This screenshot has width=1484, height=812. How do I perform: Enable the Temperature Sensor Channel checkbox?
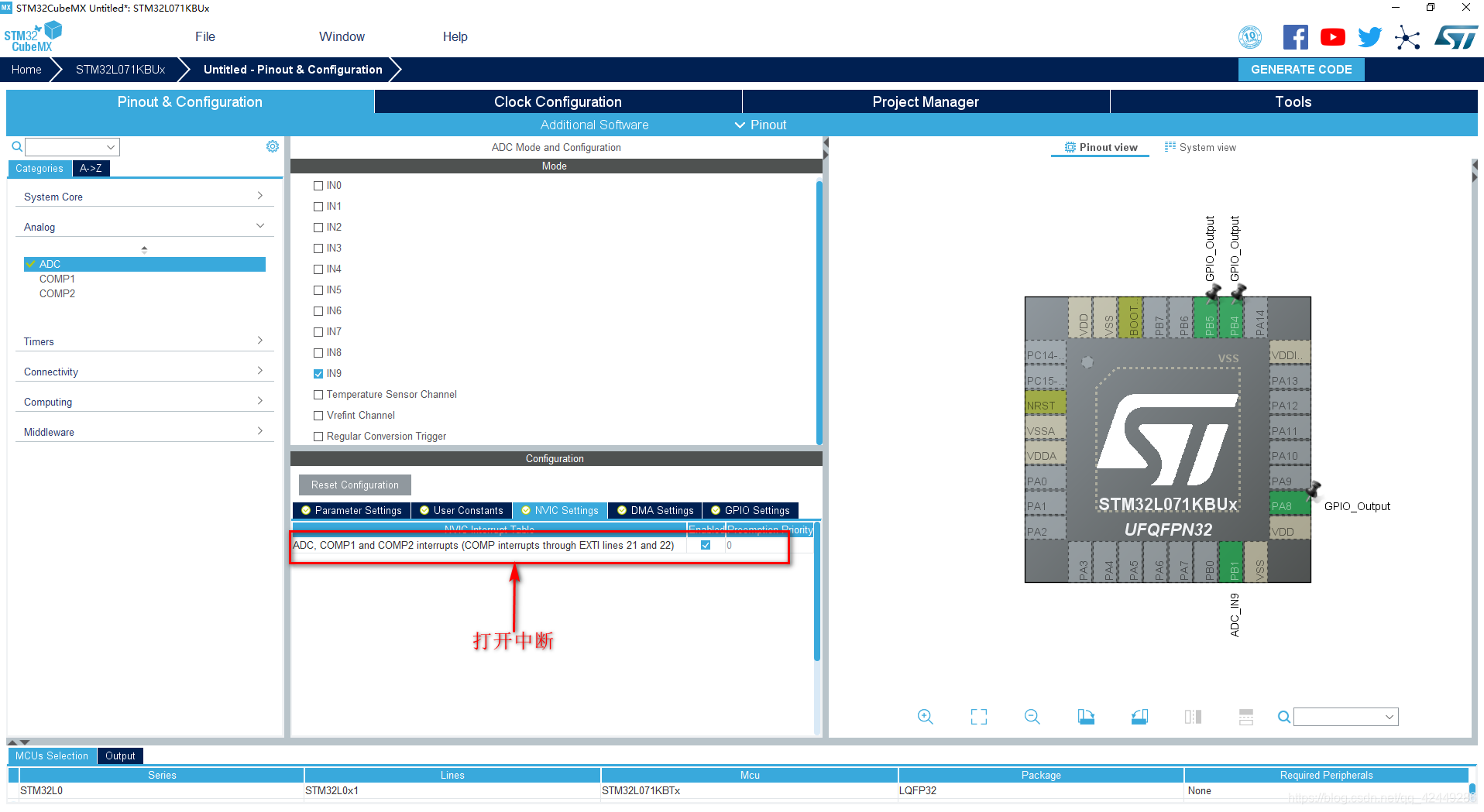[x=318, y=395]
